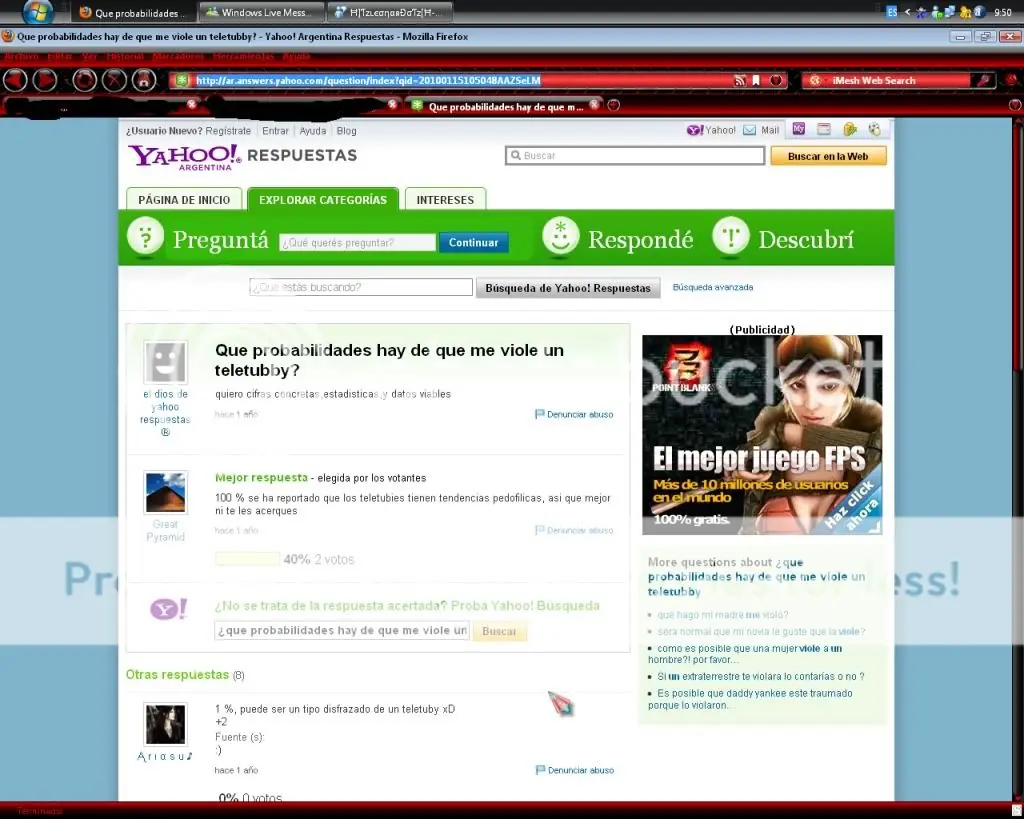Click the Reload page button
This screenshot has height=819, width=1024.
tap(84, 80)
